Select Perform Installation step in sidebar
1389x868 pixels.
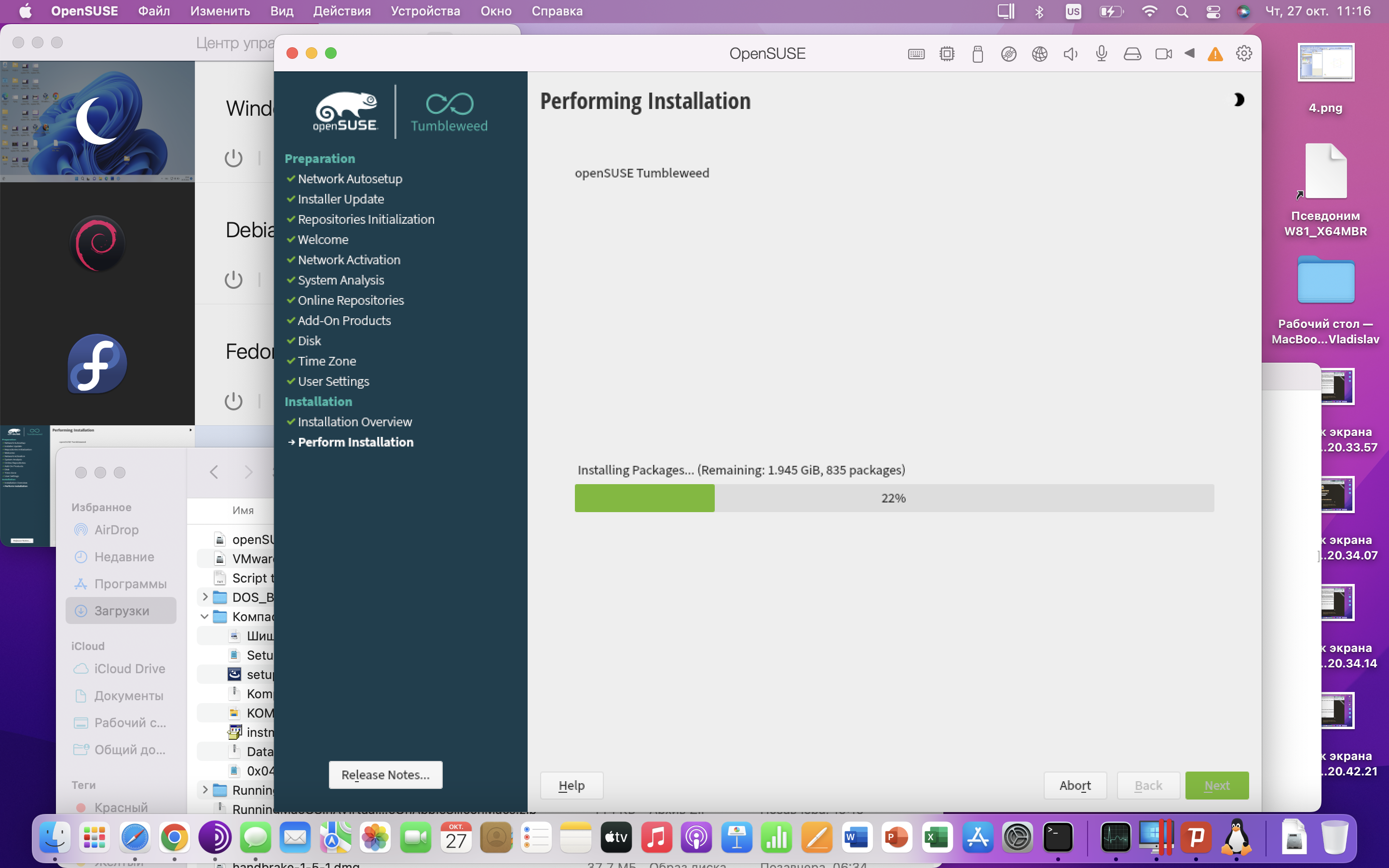tap(355, 442)
